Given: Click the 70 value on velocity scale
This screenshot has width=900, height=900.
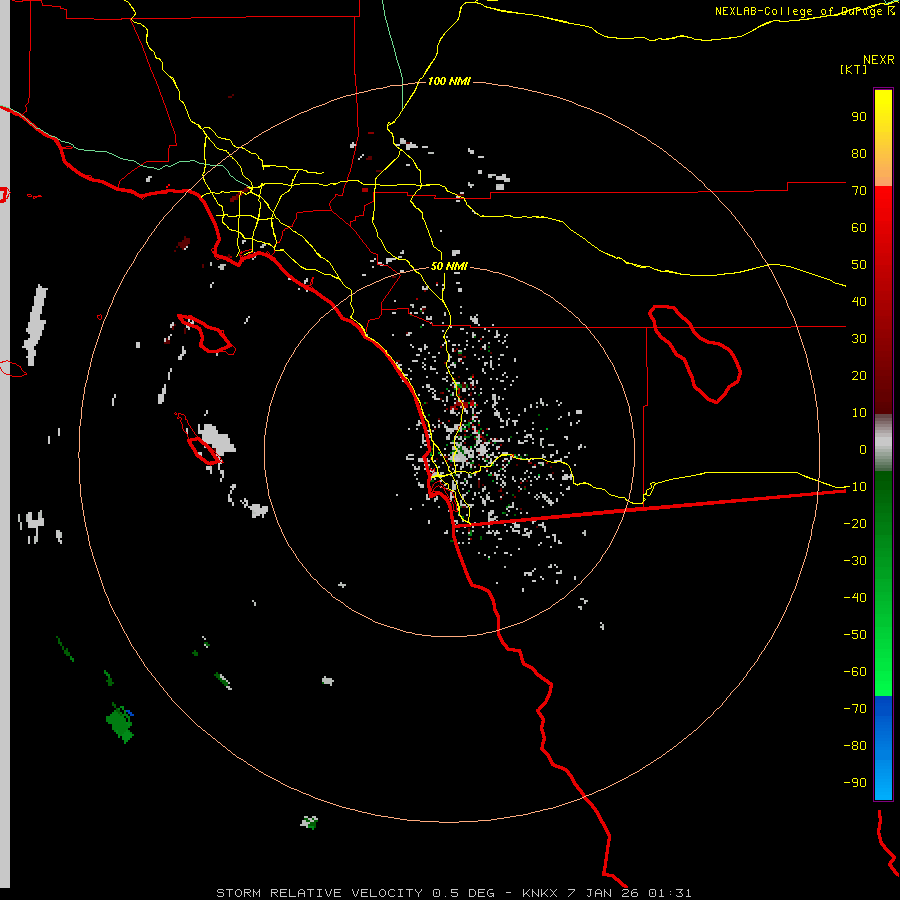Looking at the screenshot, I should pyautogui.click(x=859, y=191).
